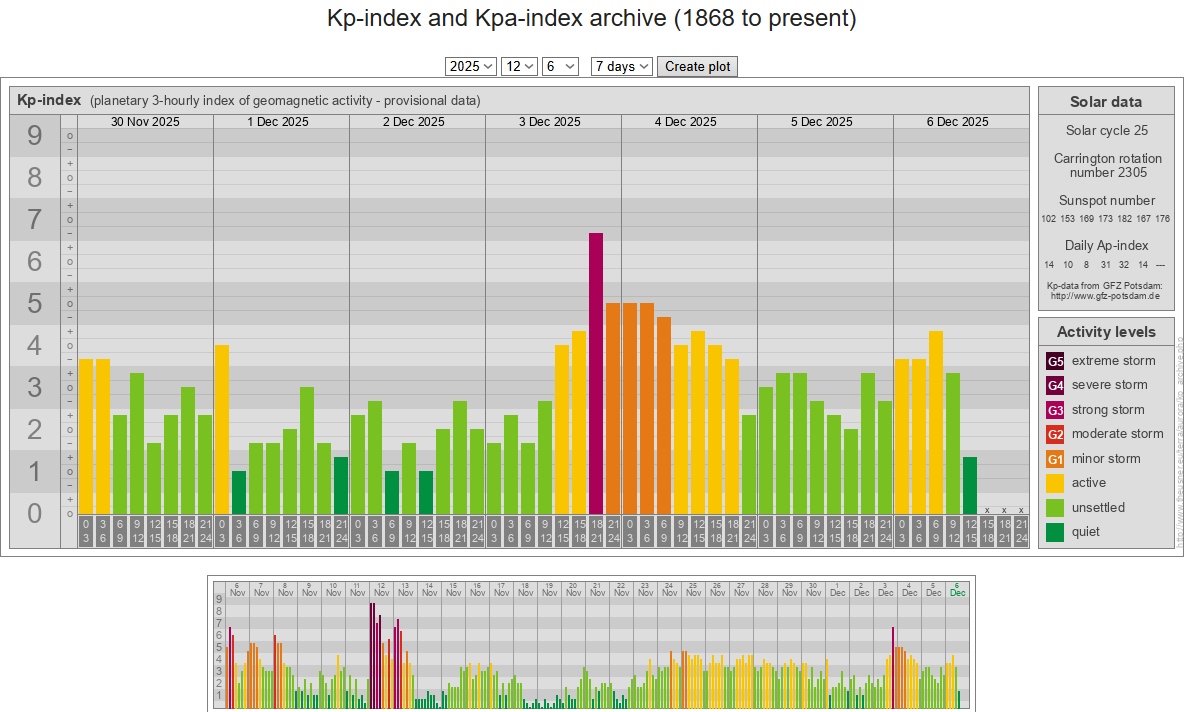Click the 4 Dec 2025 date header
Screen dimensions: 1184x712
tap(686, 122)
